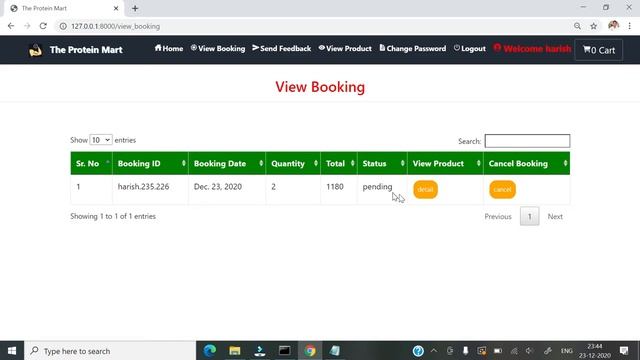Open Chrome three-dot menu
This screenshot has width=640, height=360.
629,26
